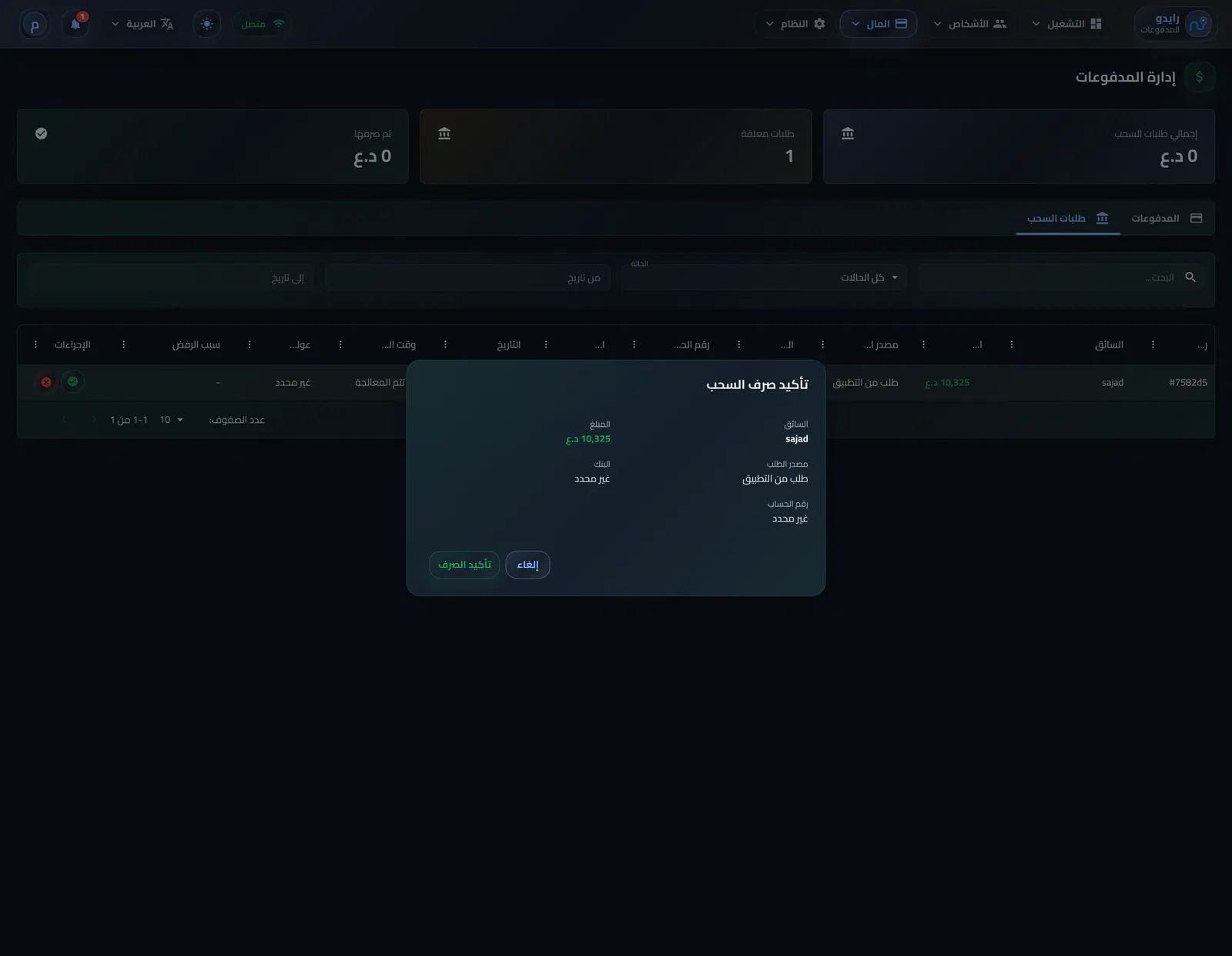
Task: Toggle the light/dark theme sun icon
Action: 206,24
